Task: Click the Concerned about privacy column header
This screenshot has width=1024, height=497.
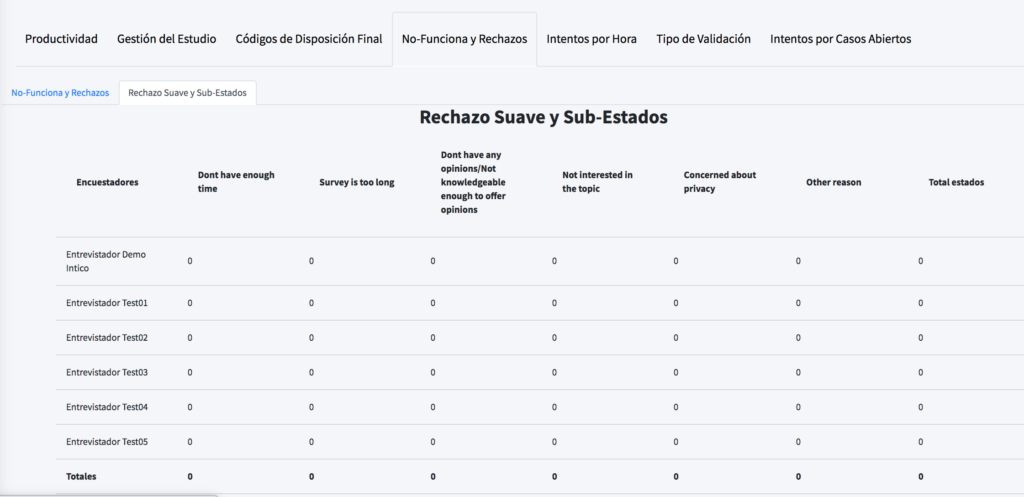Action: (720, 182)
